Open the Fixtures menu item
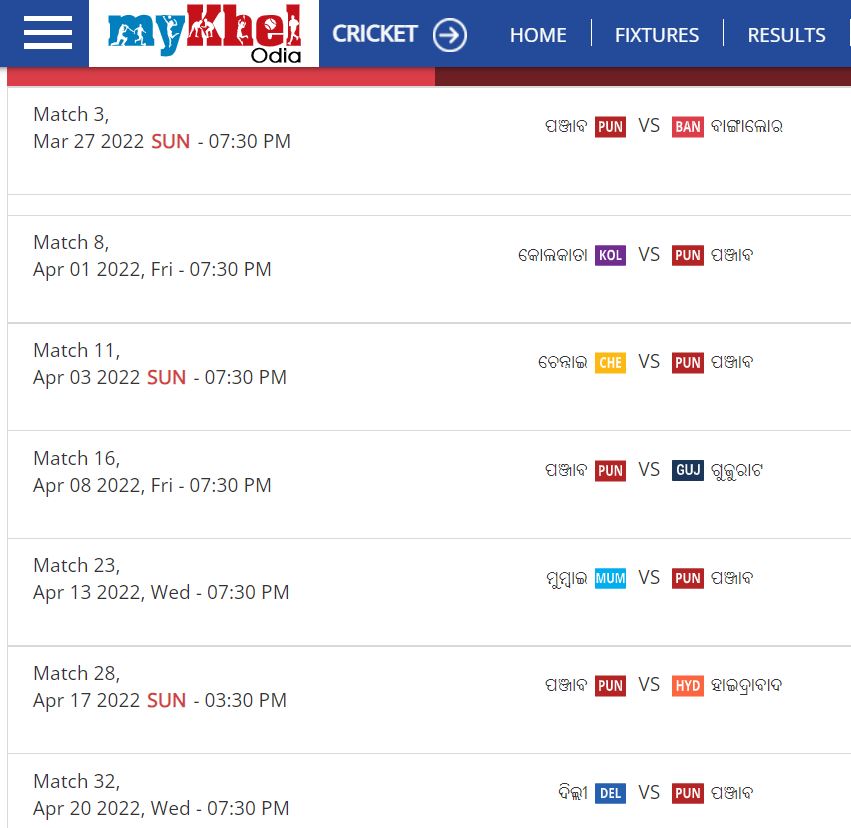Viewport: 851px width, 828px height. point(657,35)
